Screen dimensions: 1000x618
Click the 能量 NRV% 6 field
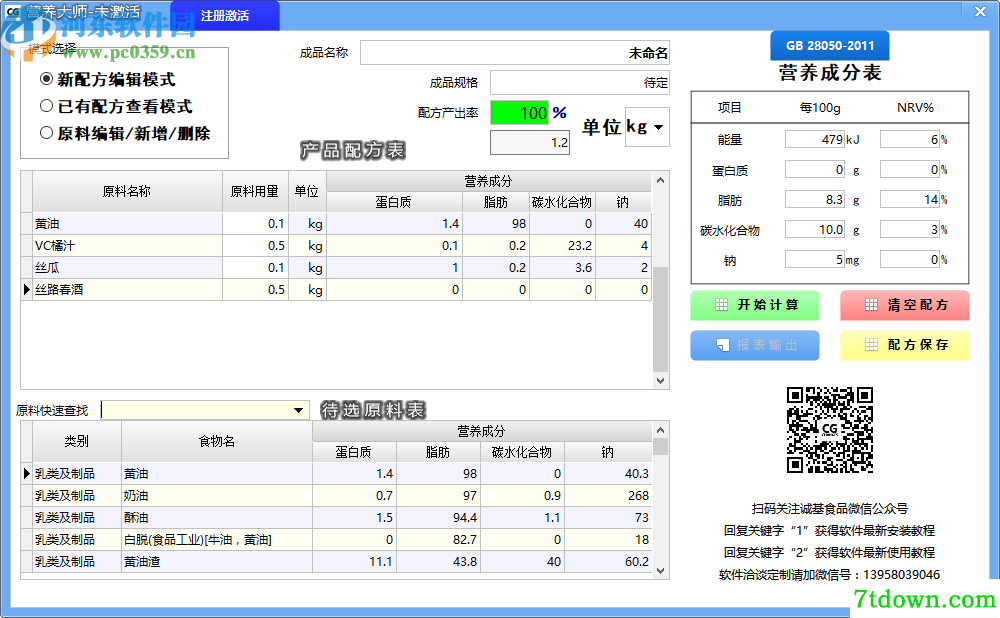click(910, 139)
